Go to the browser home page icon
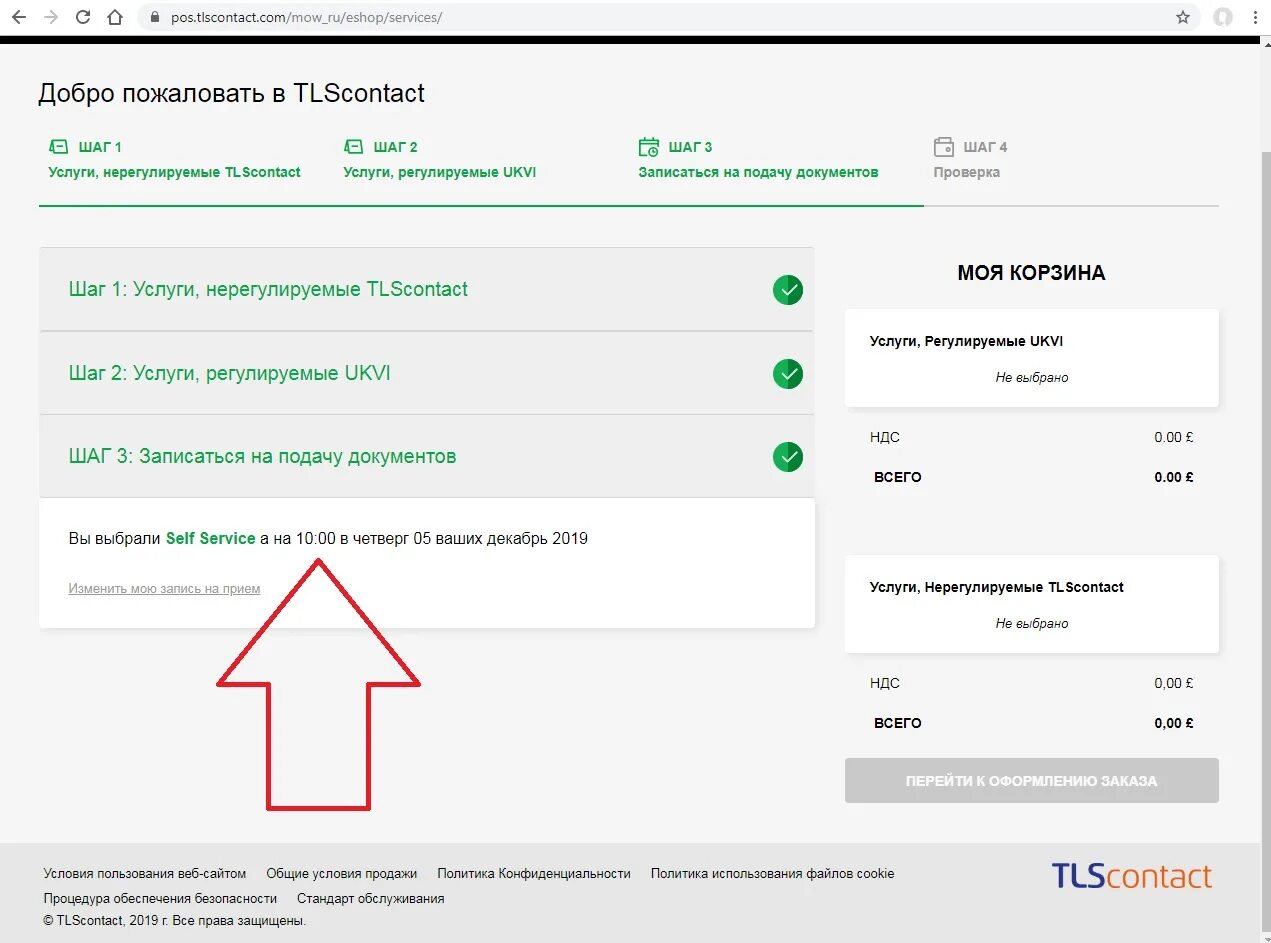Image resolution: width=1271 pixels, height=943 pixels. click(115, 17)
